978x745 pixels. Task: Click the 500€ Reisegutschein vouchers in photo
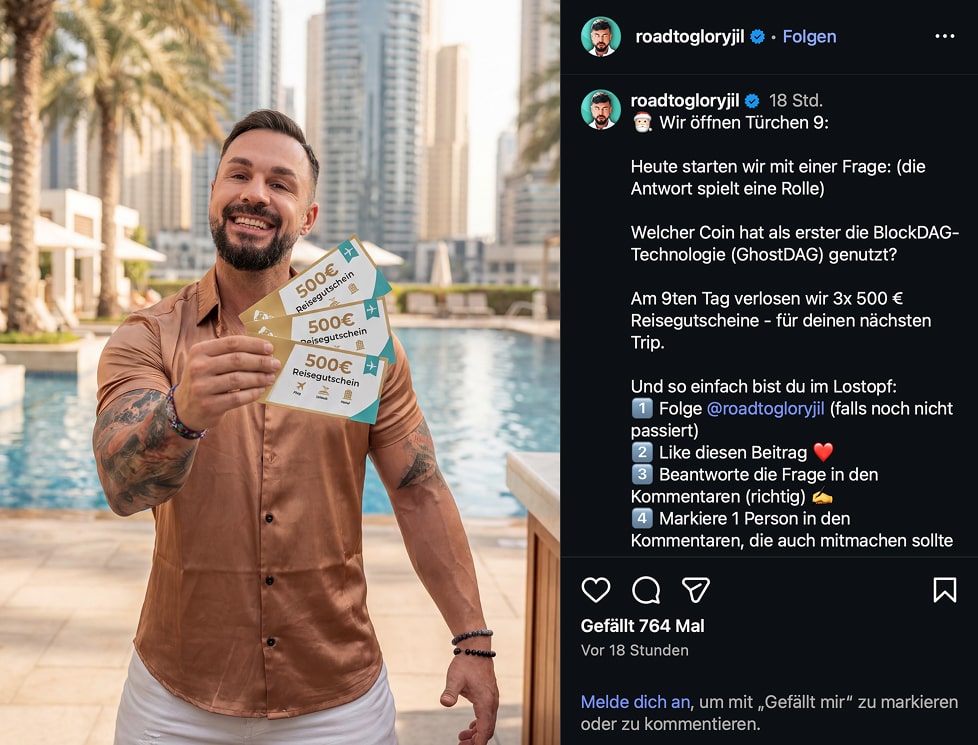point(319,331)
